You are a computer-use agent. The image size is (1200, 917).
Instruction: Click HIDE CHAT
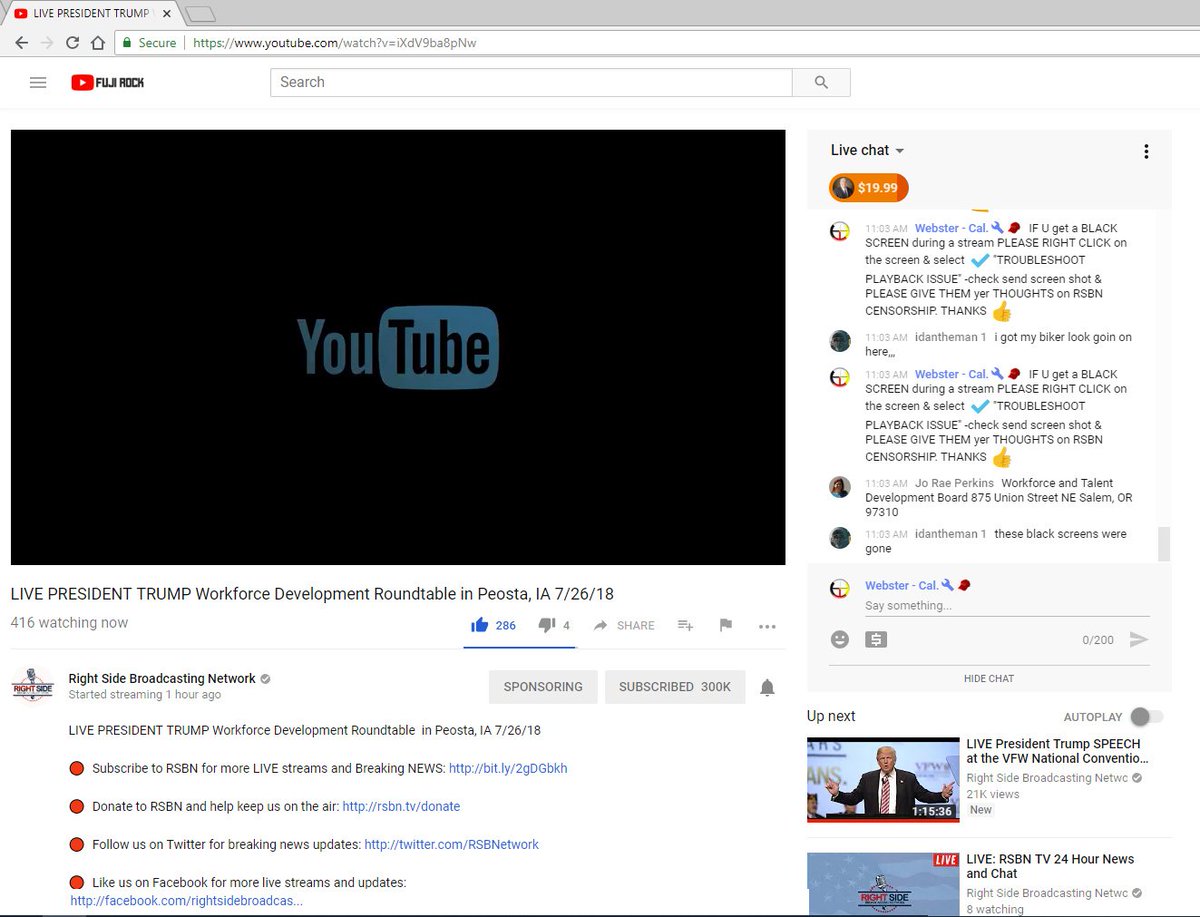click(x=989, y=678)
